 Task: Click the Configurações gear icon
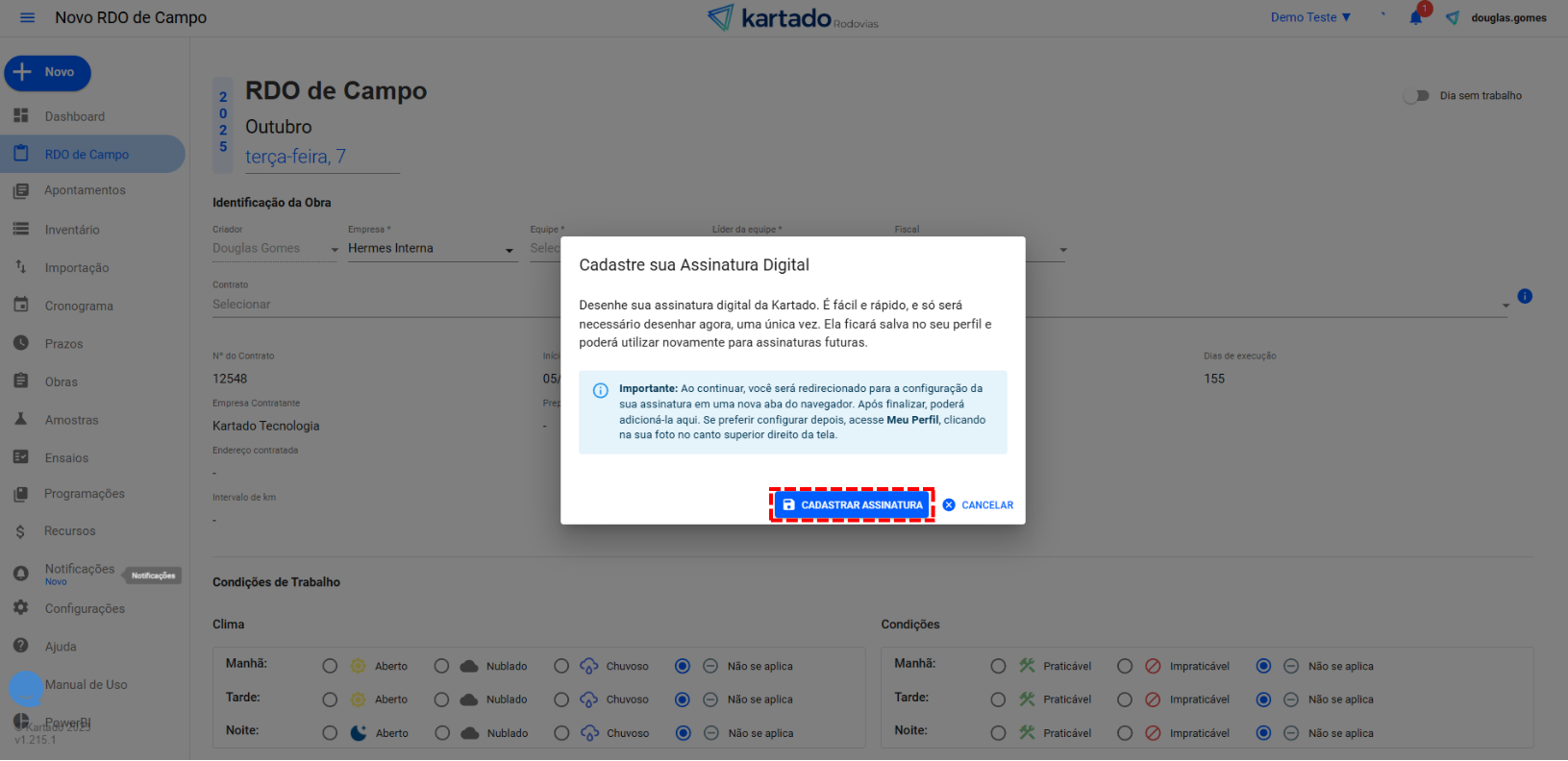pos(21,608)
